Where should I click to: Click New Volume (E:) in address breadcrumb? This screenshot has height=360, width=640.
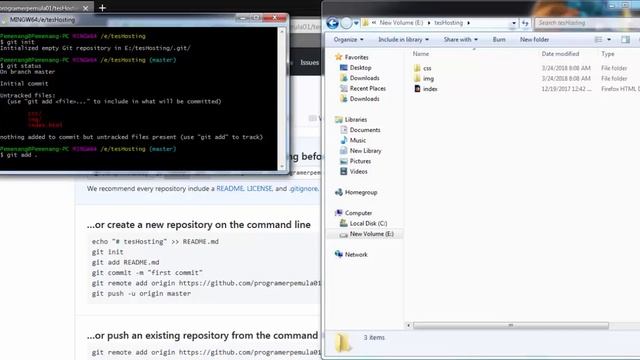tap(401, 23)
